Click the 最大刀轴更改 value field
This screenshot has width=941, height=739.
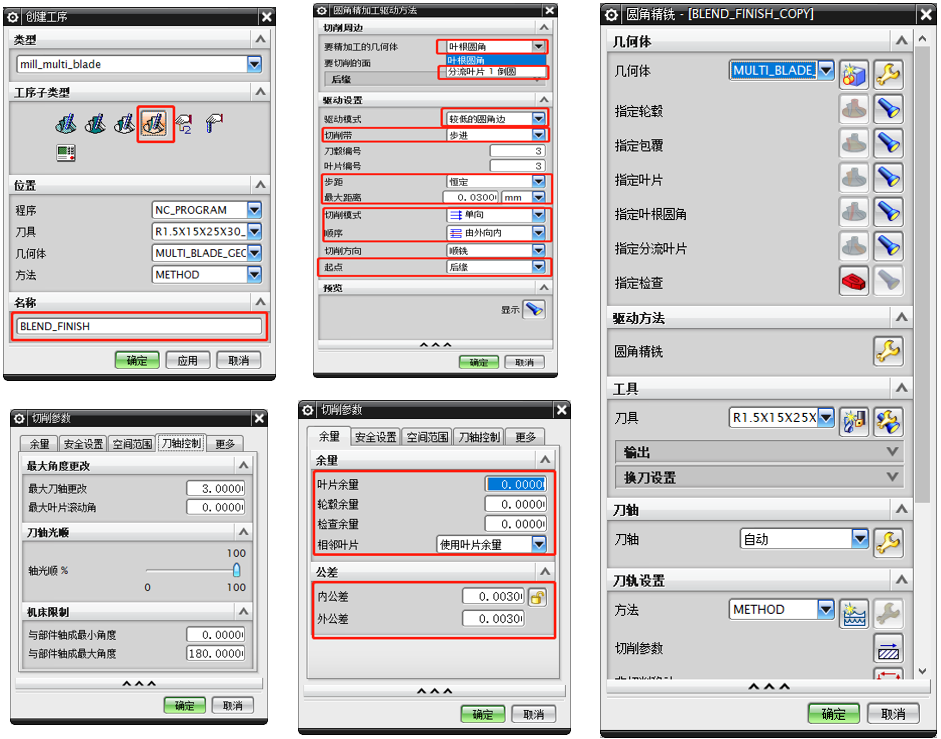coord(215,489)
